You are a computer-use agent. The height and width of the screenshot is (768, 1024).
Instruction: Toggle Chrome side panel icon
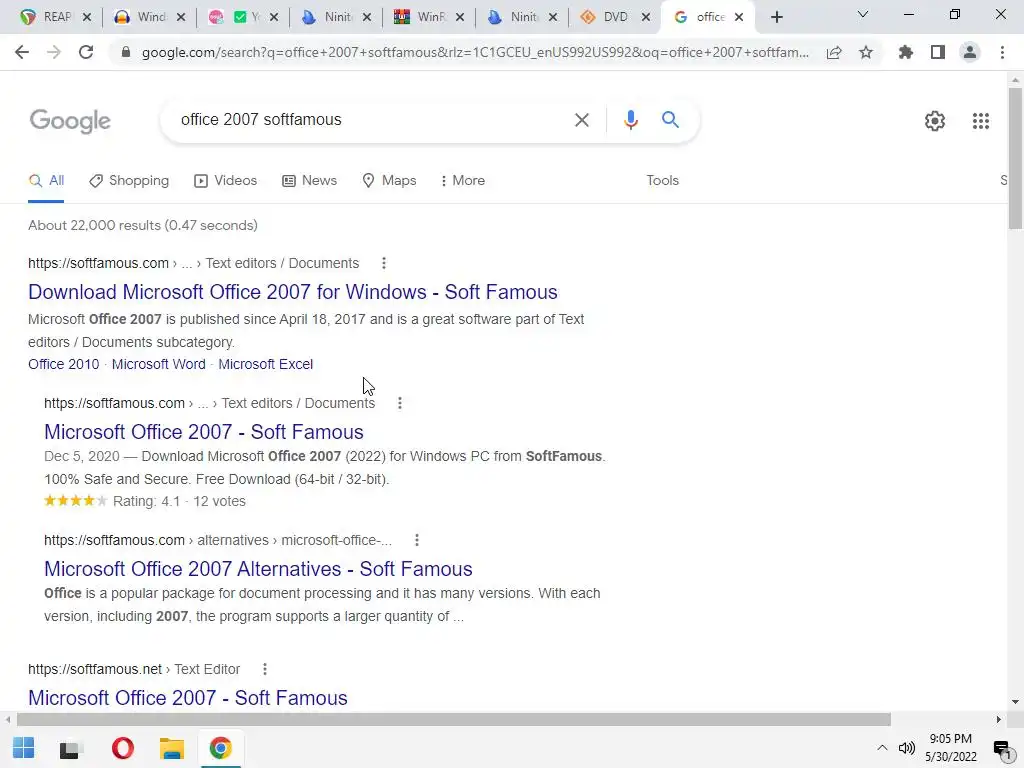point(938,52)
